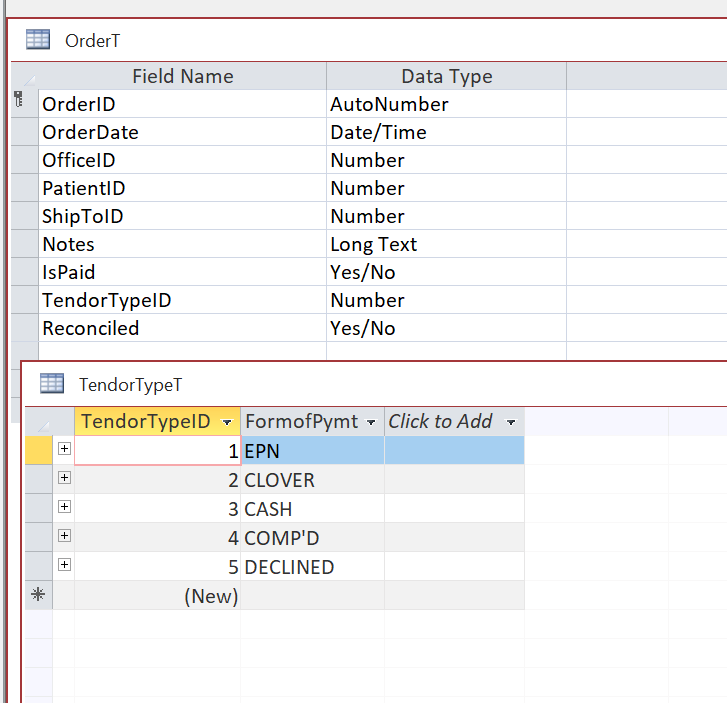Select the PatientID field row selector
The width and height of the screenshot is (727, 703).
[25, 188]
